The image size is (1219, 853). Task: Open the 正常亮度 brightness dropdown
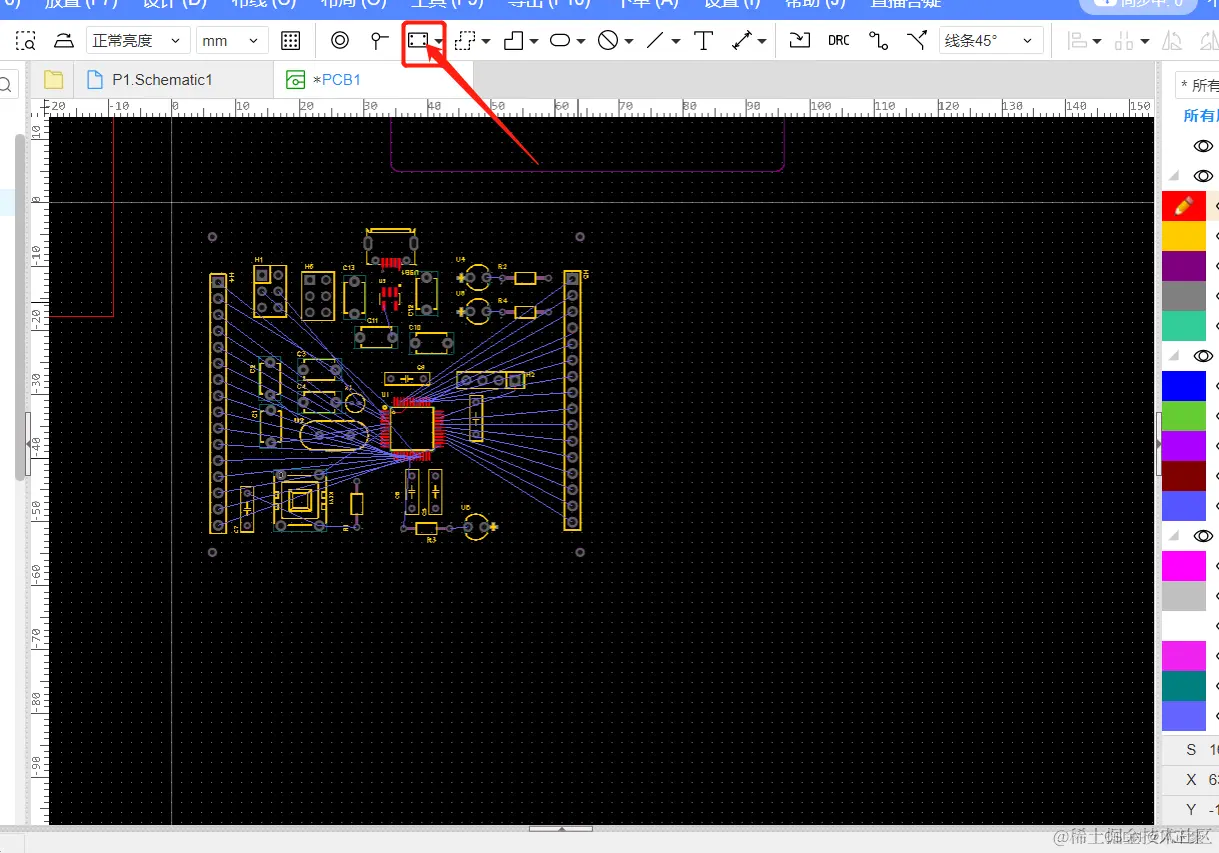click(x=137, y=41)
